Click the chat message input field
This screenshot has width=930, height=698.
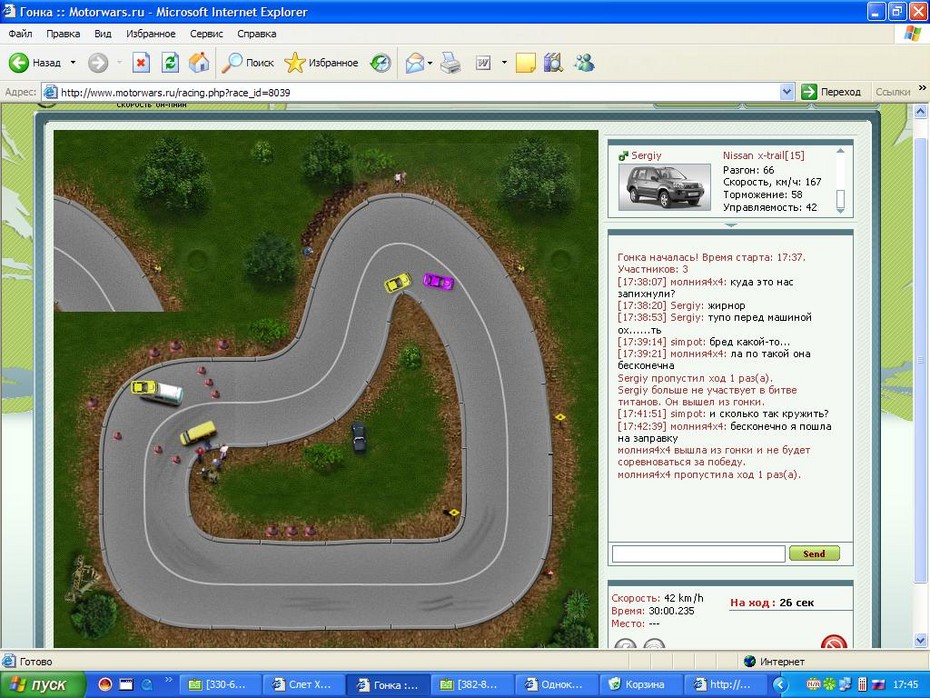(x=699, y=554)
